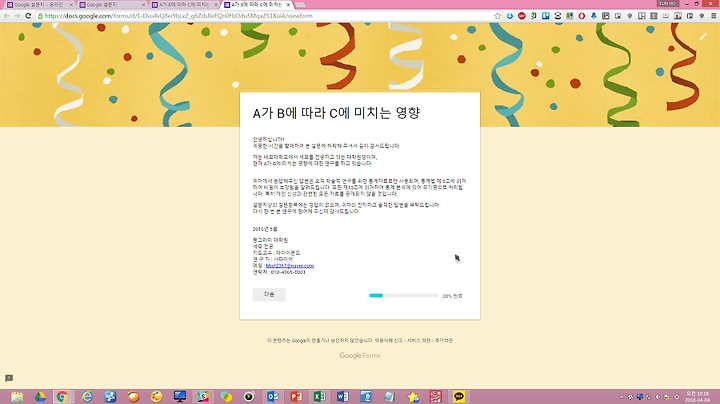Image resolution: width=720 pixels, height=404 pixels.
Task: Open Word from taskbar
Action: (343, 396)
